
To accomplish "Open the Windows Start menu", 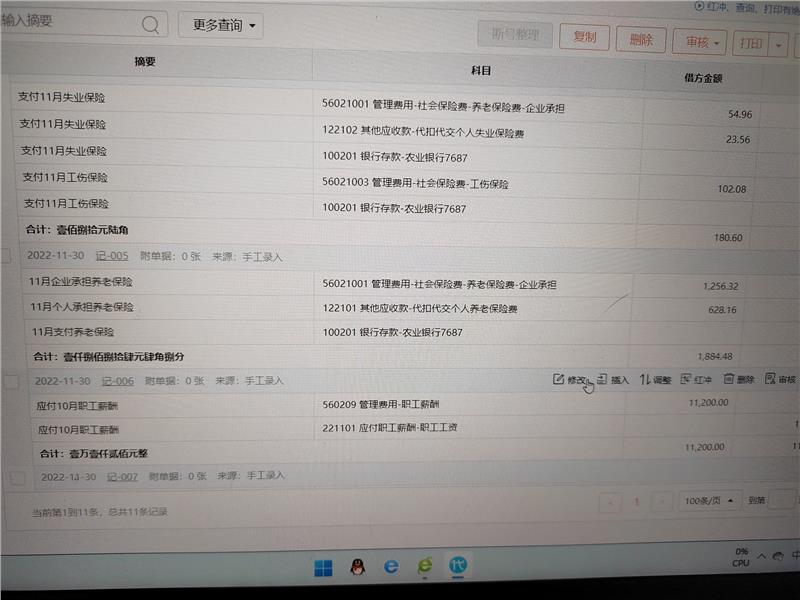I will point(323,568).
